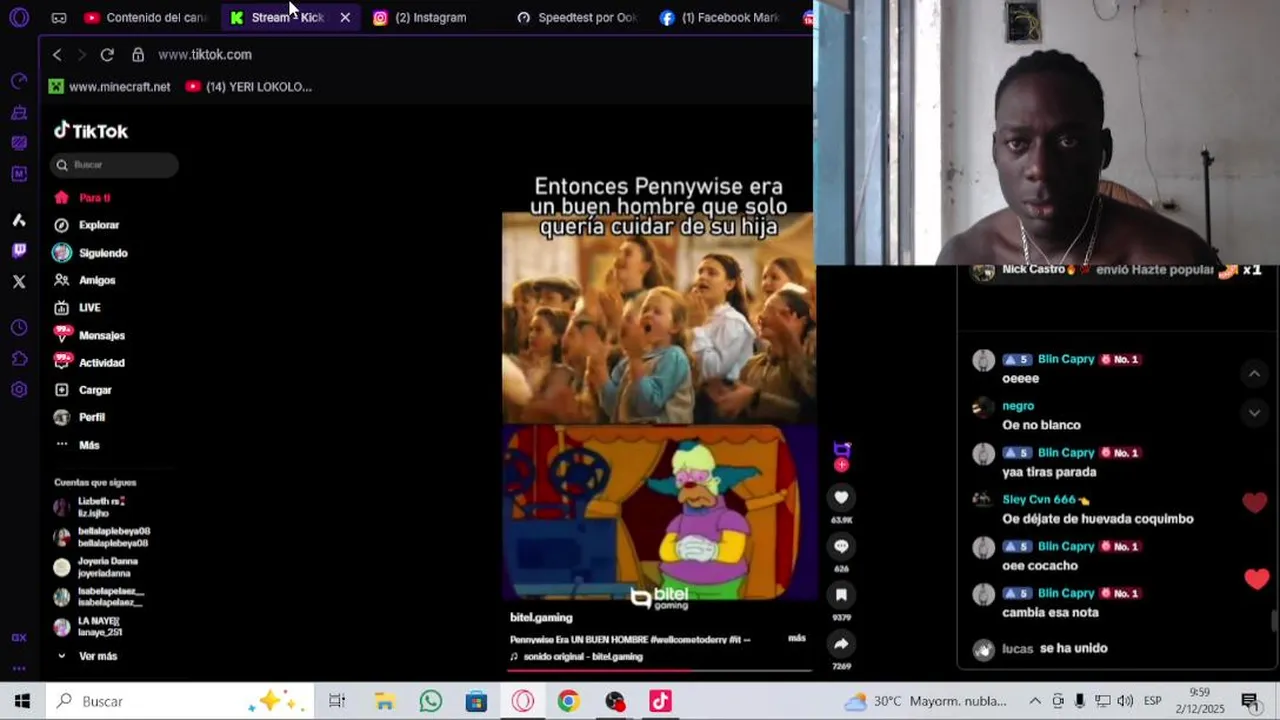Open the LIVE section
Screen dimensions: 1280x720
(78, 308)
